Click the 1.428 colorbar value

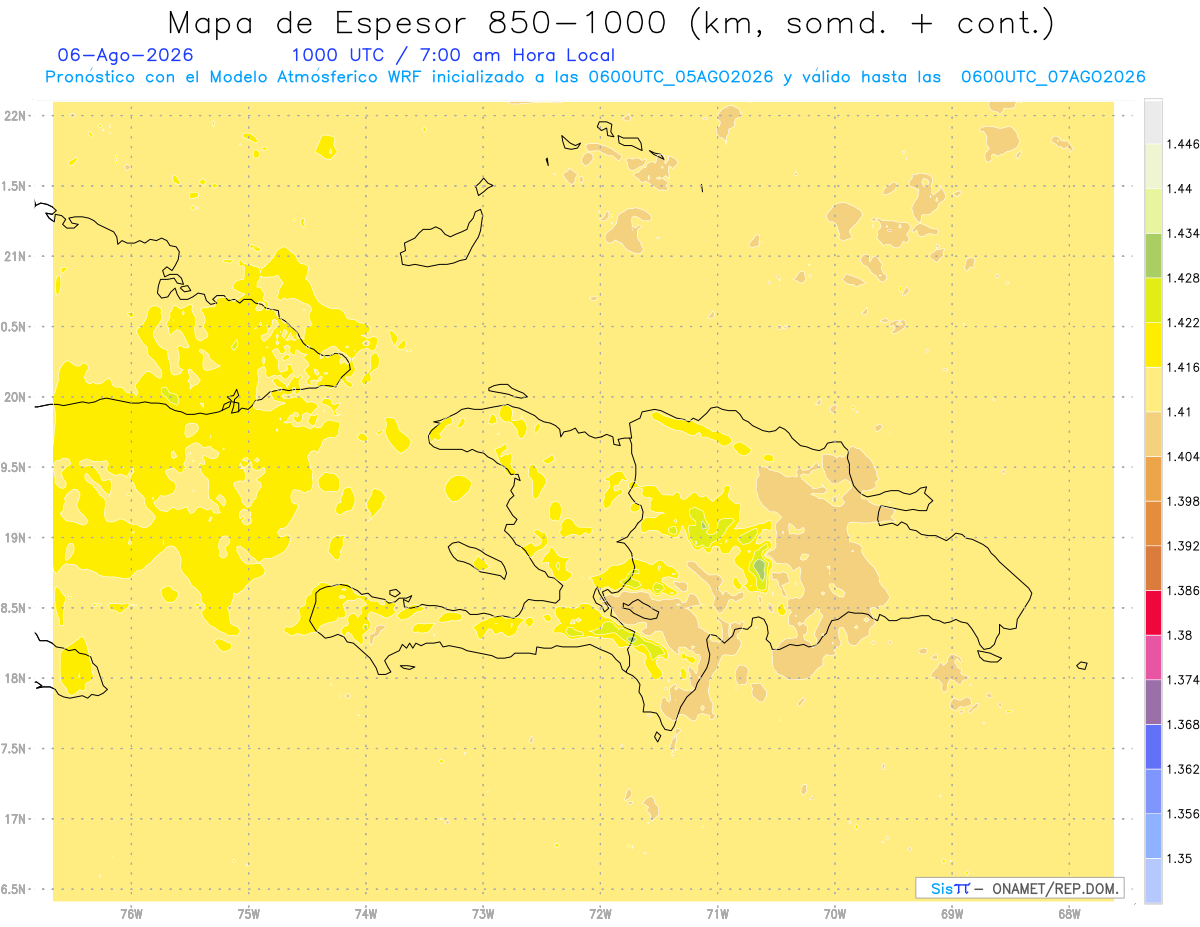(x=1184, y=278)
